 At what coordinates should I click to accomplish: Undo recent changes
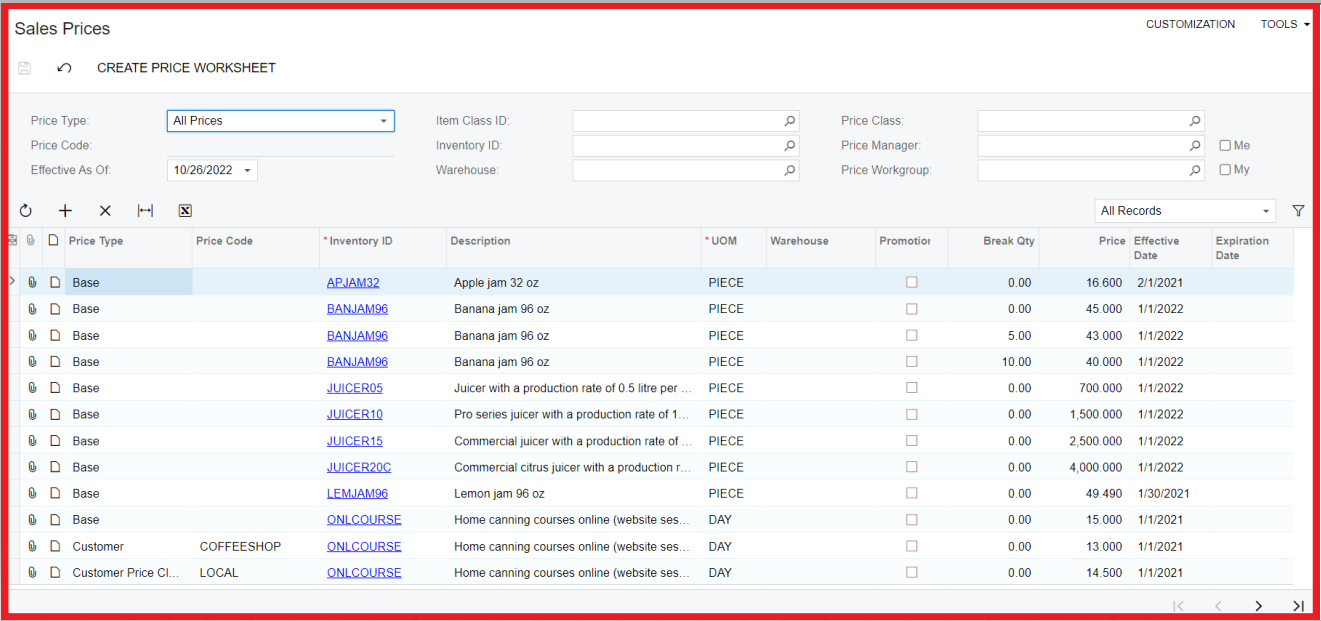(x=63, y=67)
